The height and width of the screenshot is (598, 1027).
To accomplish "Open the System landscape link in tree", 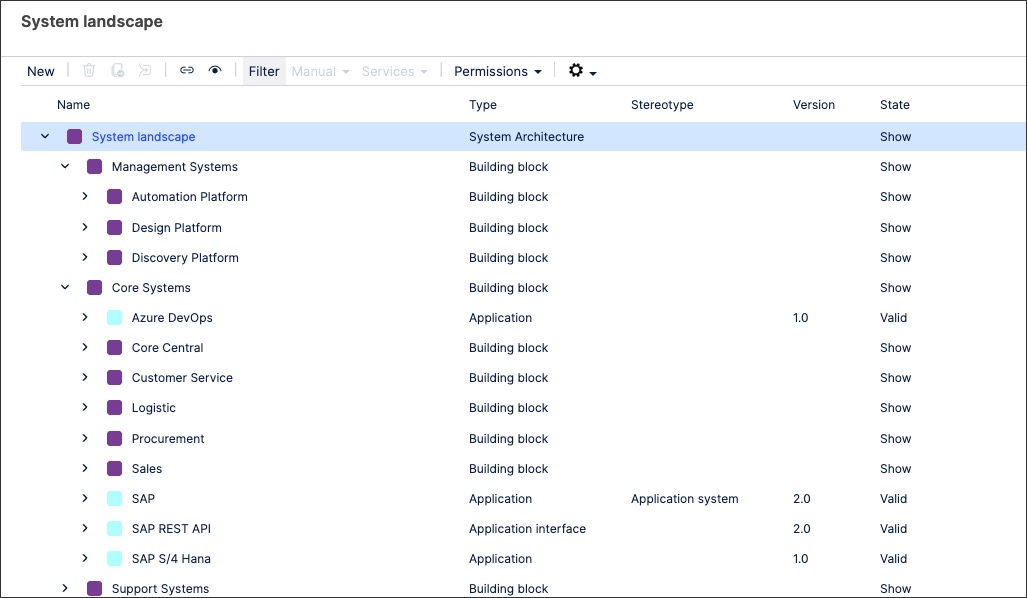I will click(x=143, y=137).
